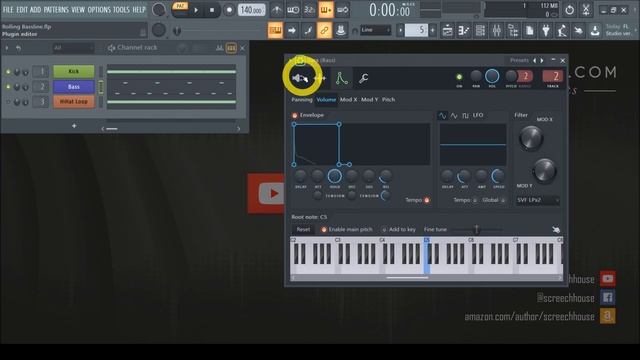Click the download-arrow icon in toolbar
The width and height of the screenshot is (640, 360).
click(595, 30)
